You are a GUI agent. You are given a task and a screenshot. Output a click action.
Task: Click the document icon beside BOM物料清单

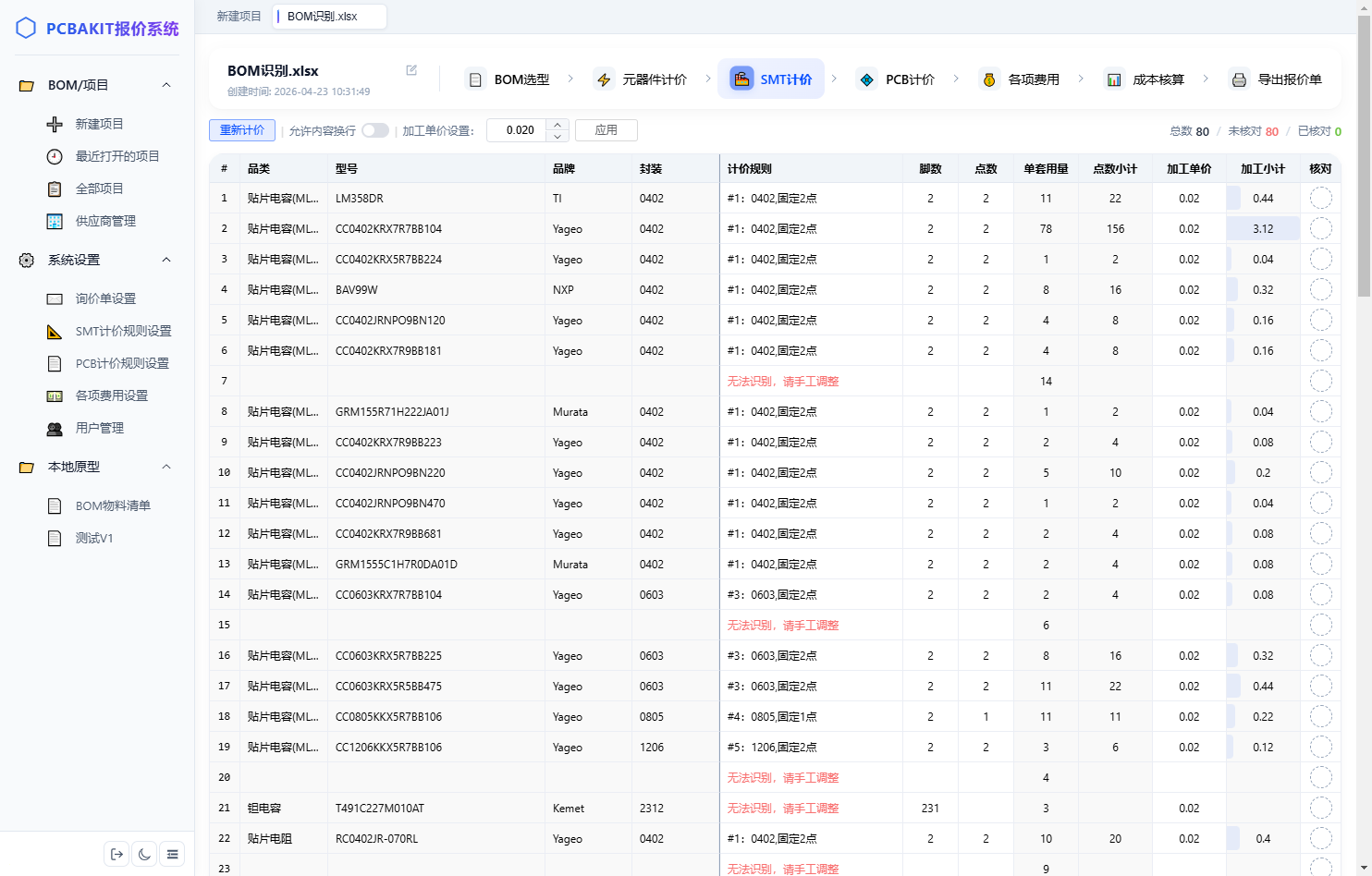[55, 505]
